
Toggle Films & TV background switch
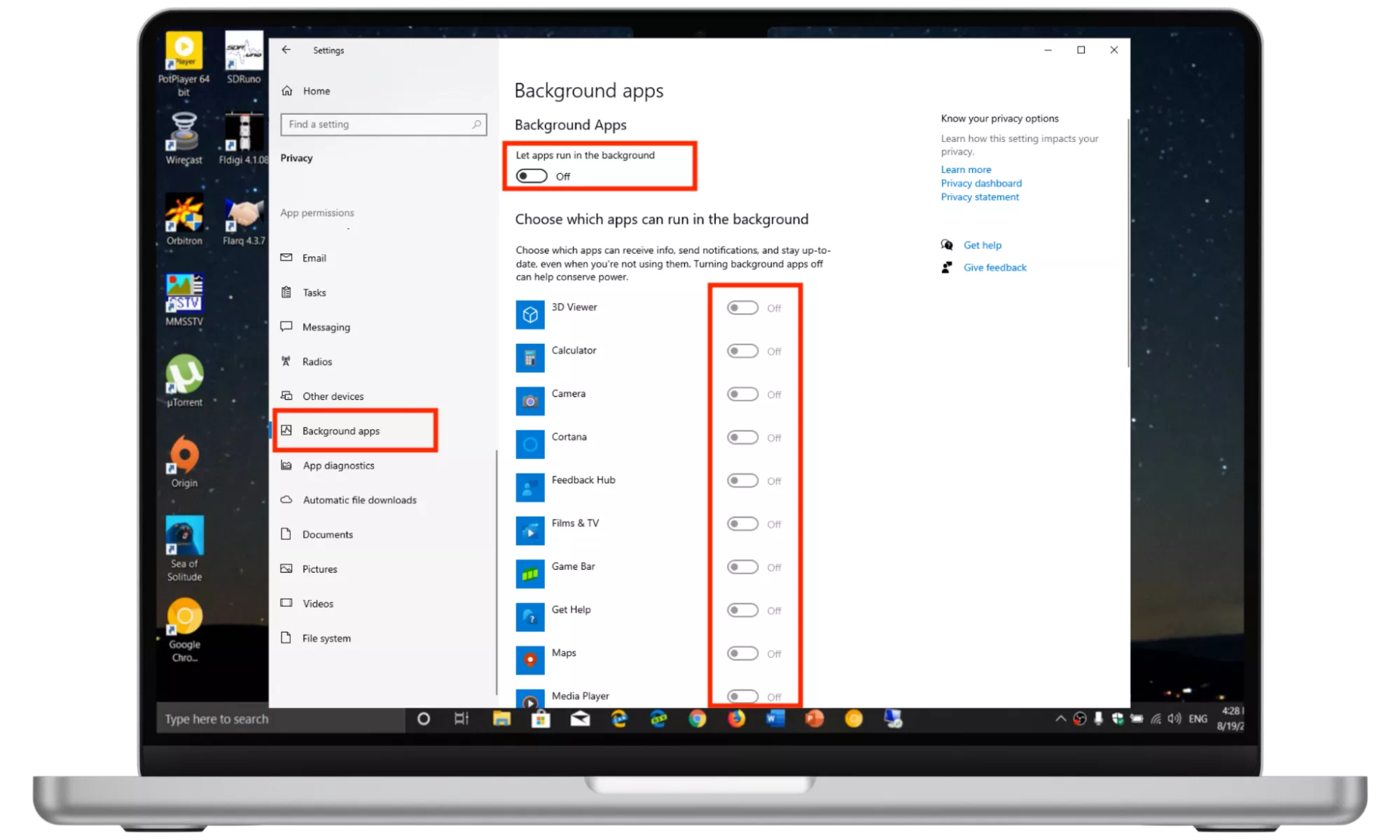742,524
